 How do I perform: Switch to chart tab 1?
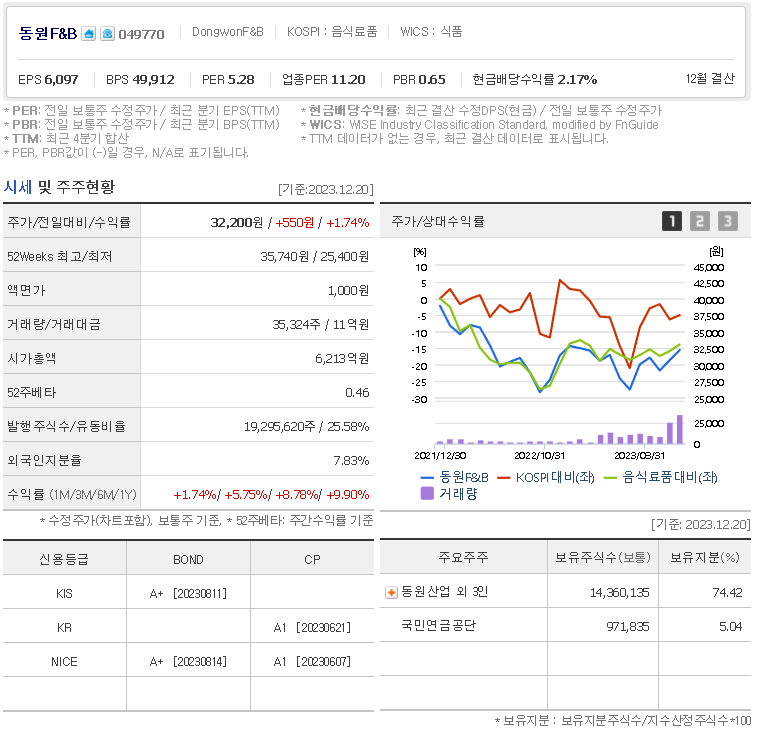672,221
